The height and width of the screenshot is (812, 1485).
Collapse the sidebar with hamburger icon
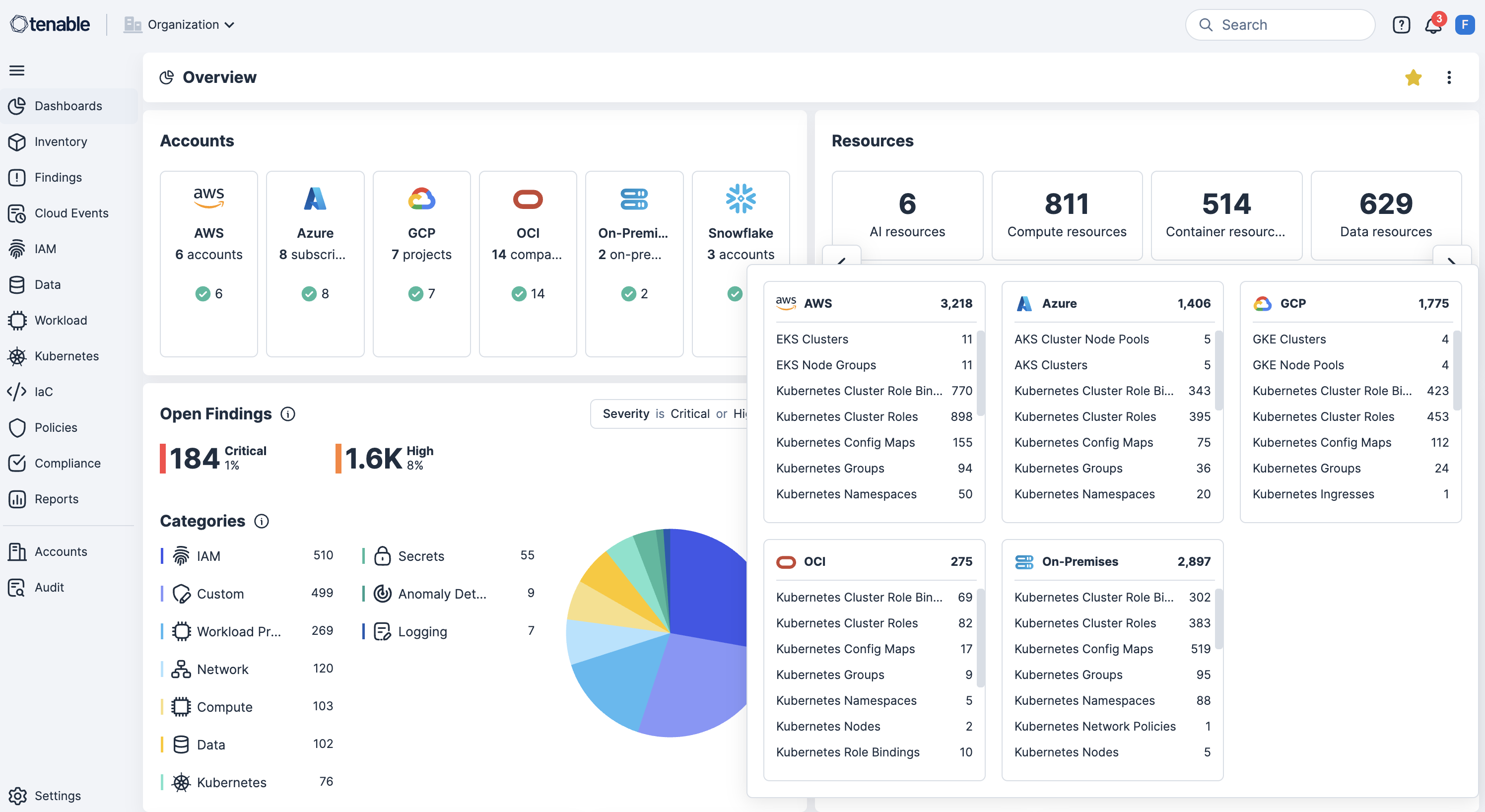pos(17,70)
